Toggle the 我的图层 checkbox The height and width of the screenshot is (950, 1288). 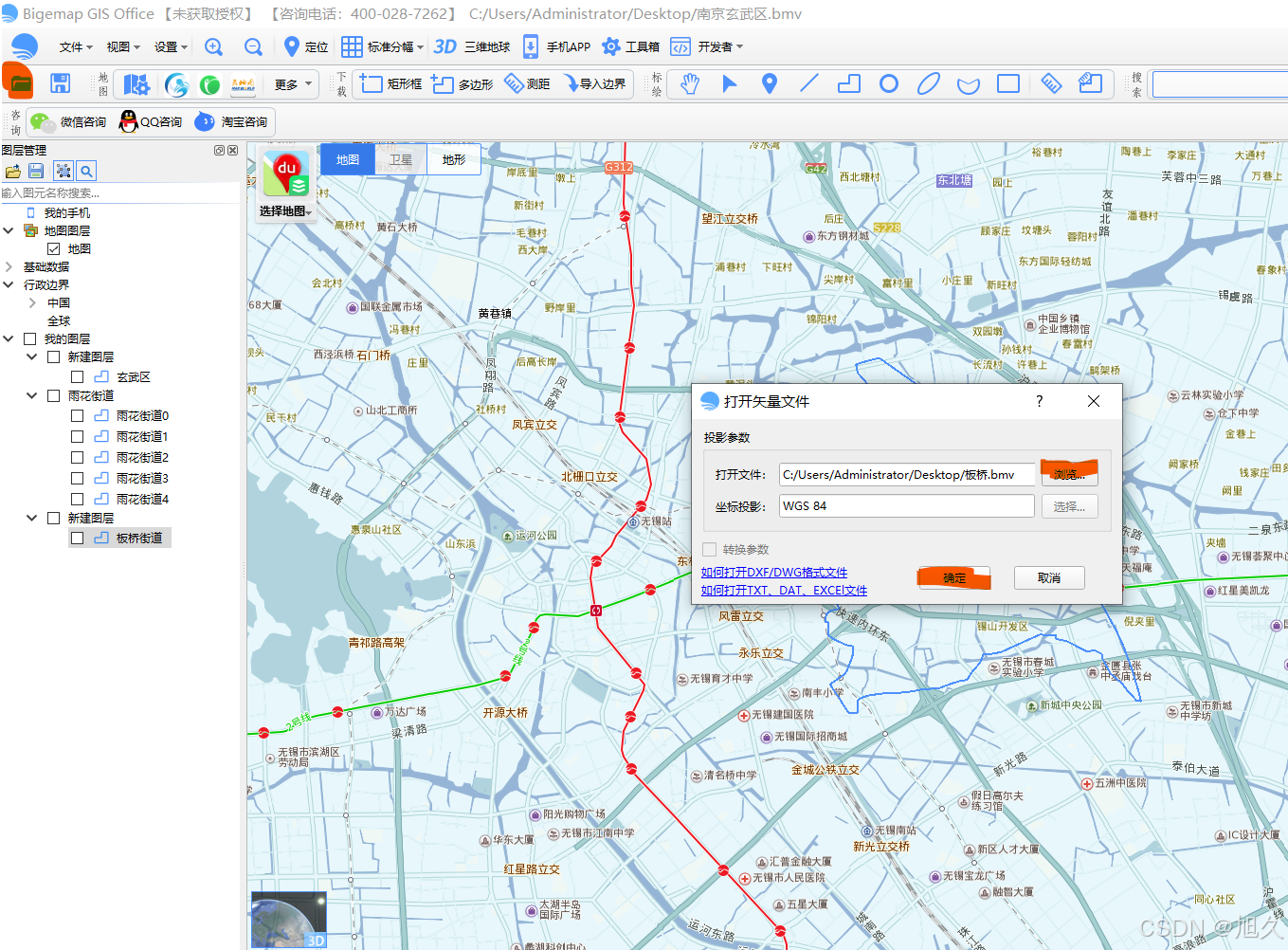pos(29,338)
